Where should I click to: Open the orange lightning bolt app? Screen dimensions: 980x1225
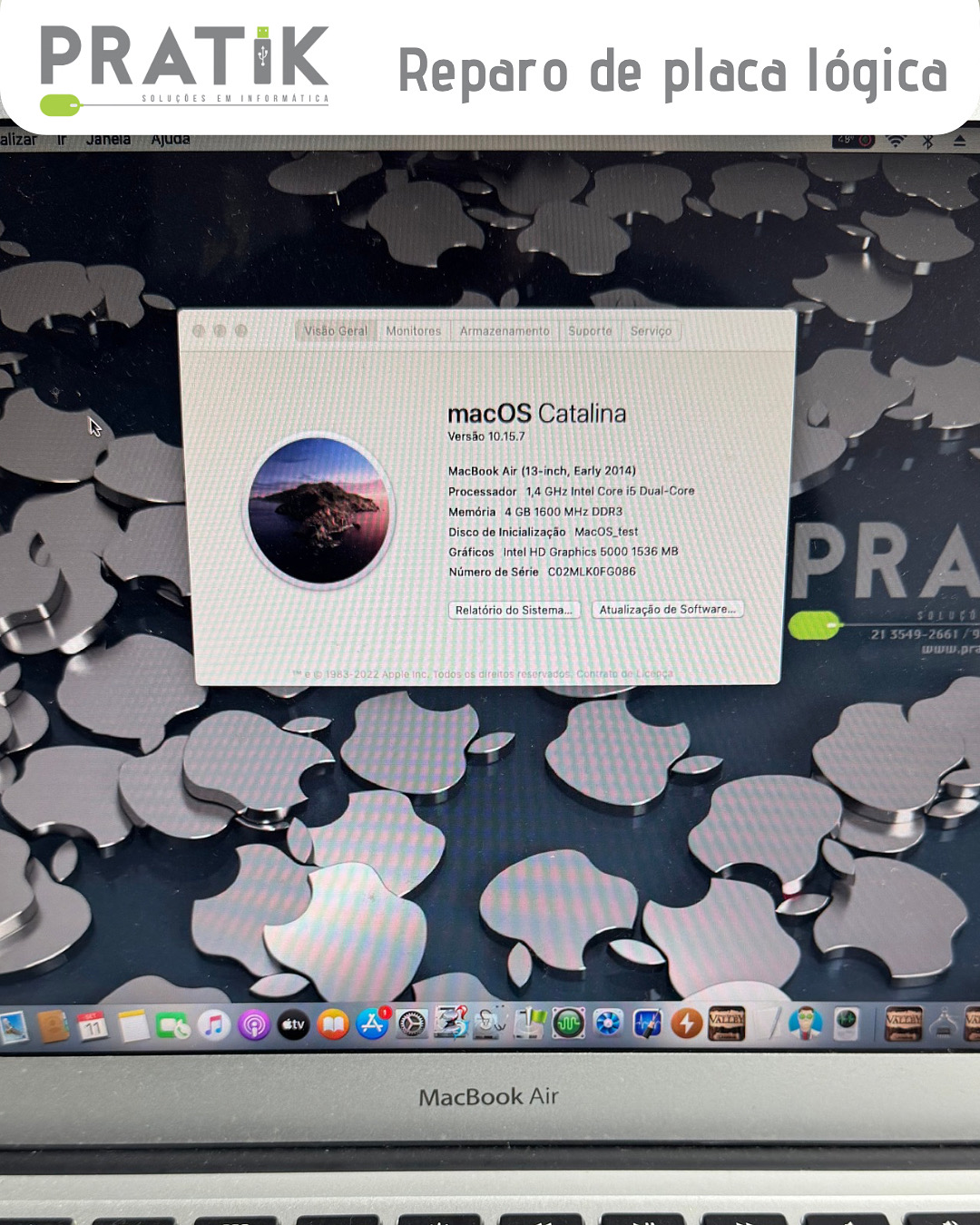click(687, 1024)
